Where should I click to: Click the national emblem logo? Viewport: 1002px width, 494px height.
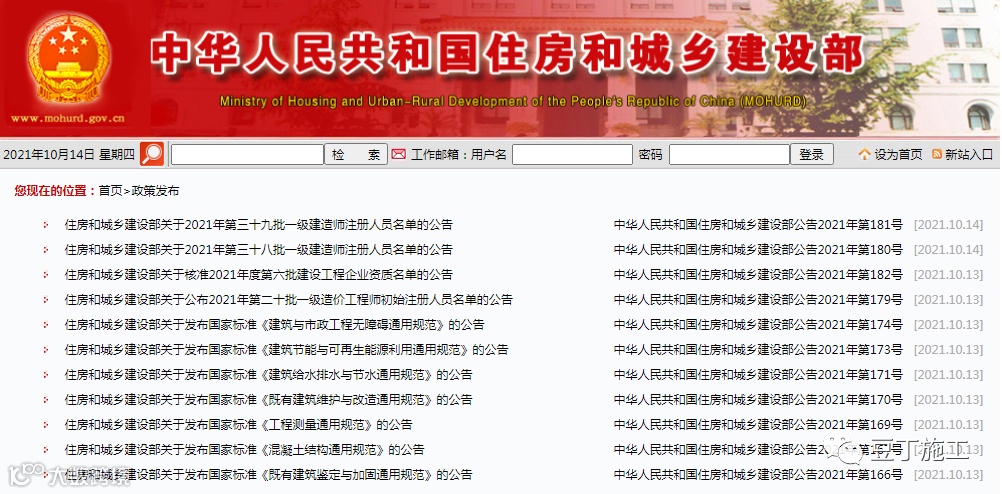pos(68,59)
